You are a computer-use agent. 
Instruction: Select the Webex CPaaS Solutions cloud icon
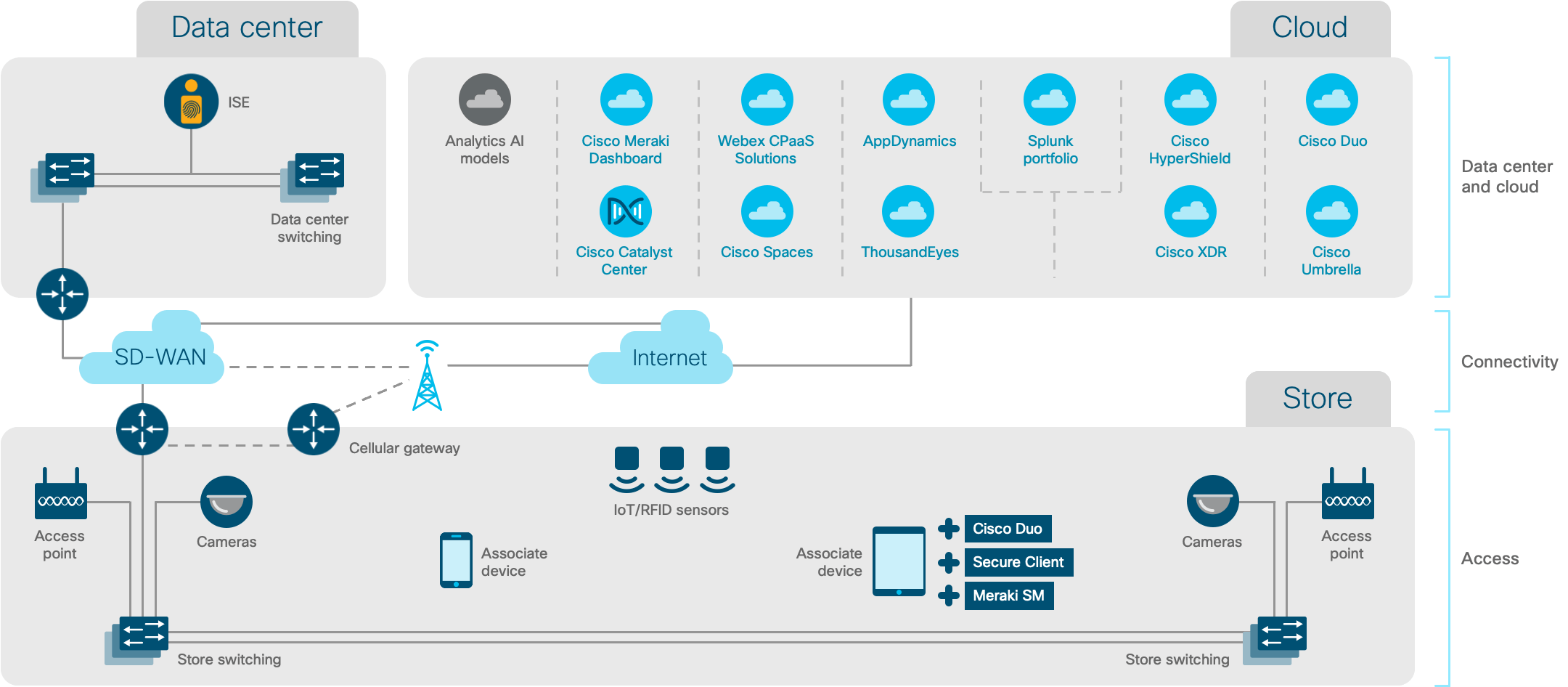coord(767,99)
